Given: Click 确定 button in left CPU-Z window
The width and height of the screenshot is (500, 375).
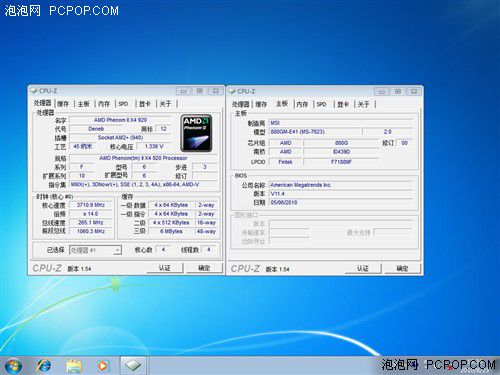Looking at the screenshot, I should click(204, 268).
